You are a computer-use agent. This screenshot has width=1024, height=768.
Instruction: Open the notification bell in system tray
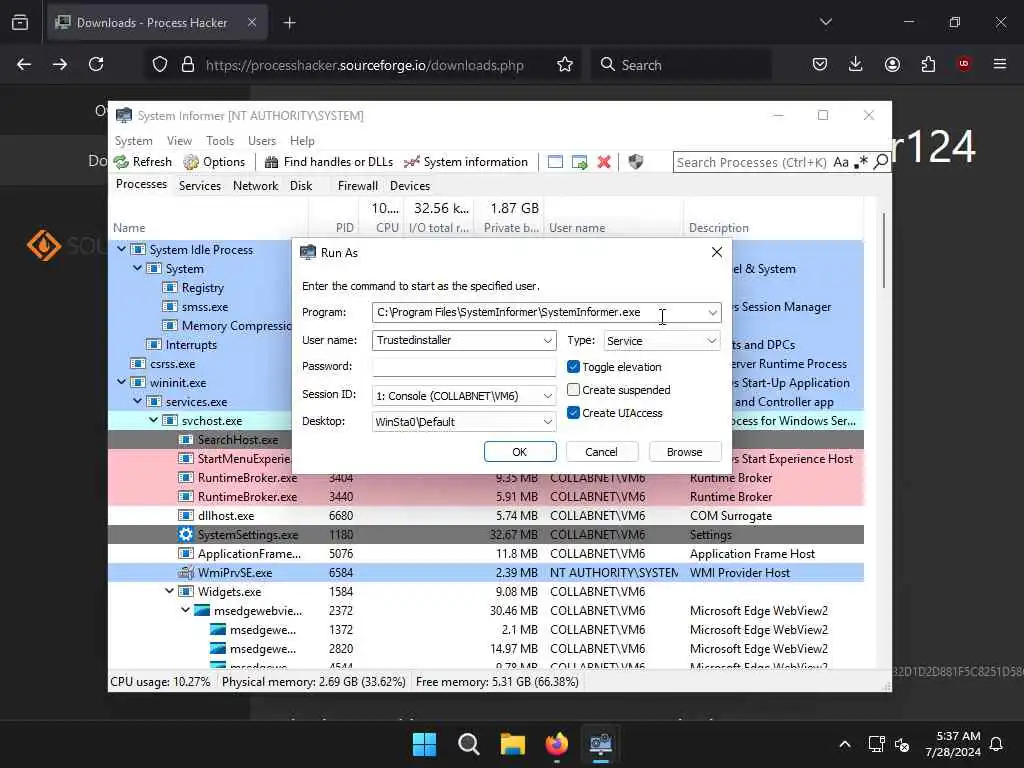[x=997, y=744]
